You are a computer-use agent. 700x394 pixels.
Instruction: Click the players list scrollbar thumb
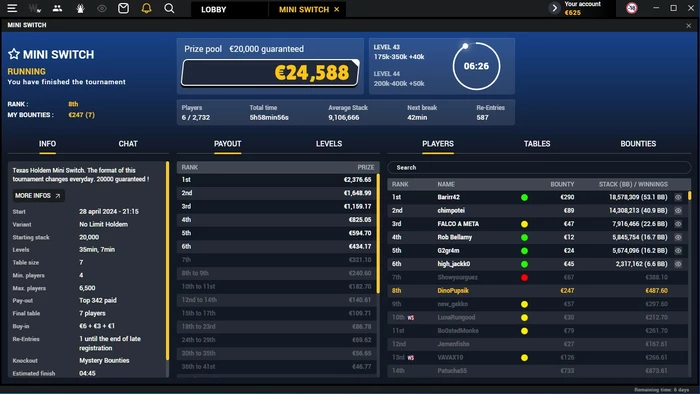point(689,195)
